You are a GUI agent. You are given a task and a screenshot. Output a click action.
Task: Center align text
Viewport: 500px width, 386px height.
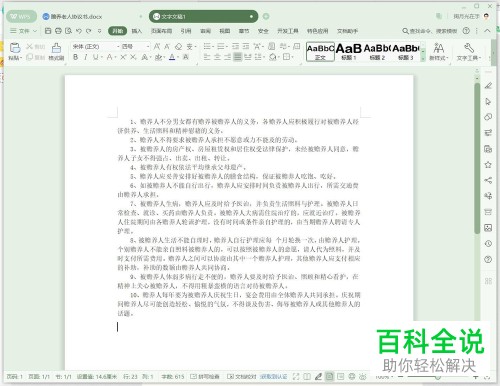point(217,57)
